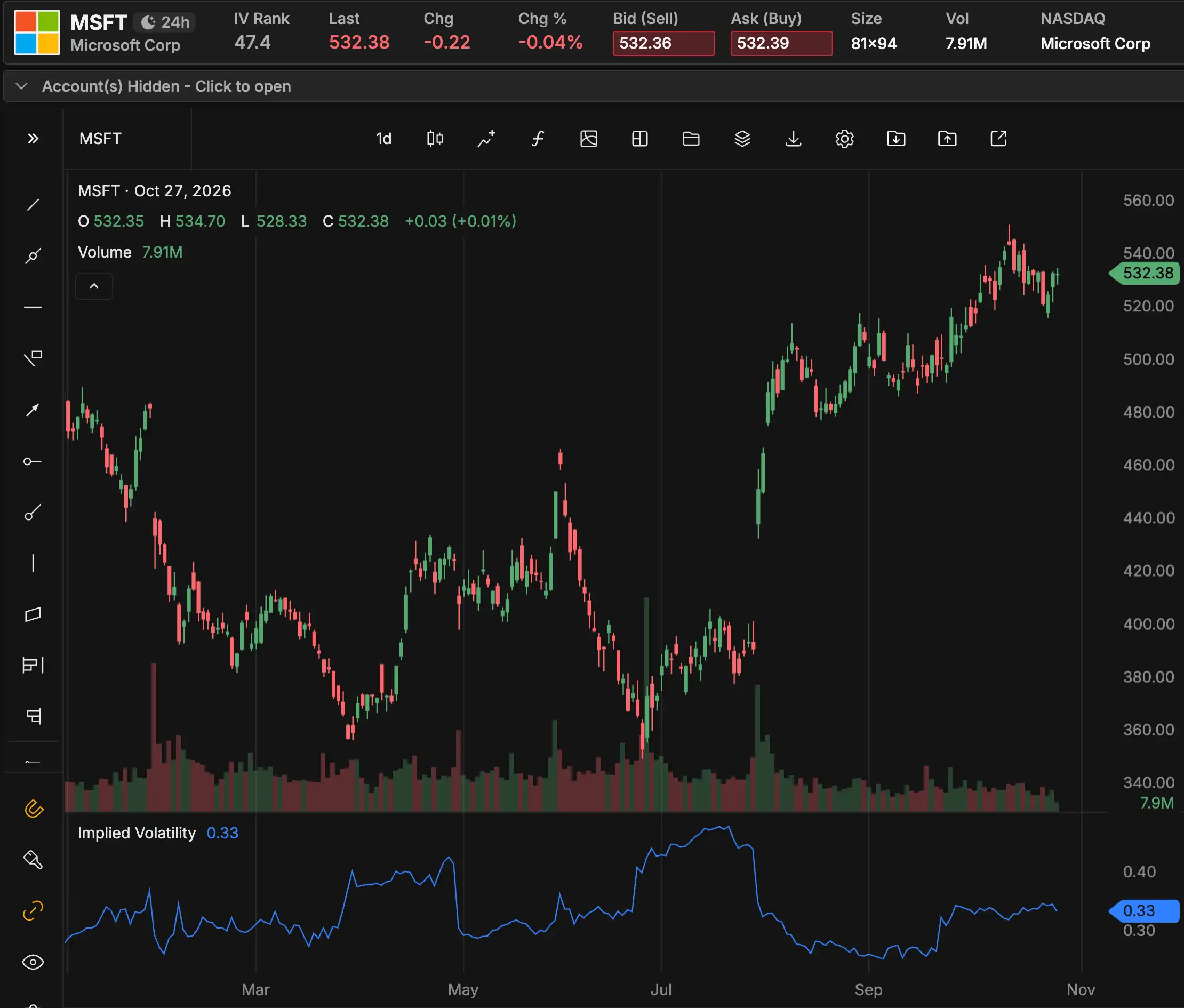Toggle linked drawings chain icon
The image size is (1184, 1008).
(33, 911)
